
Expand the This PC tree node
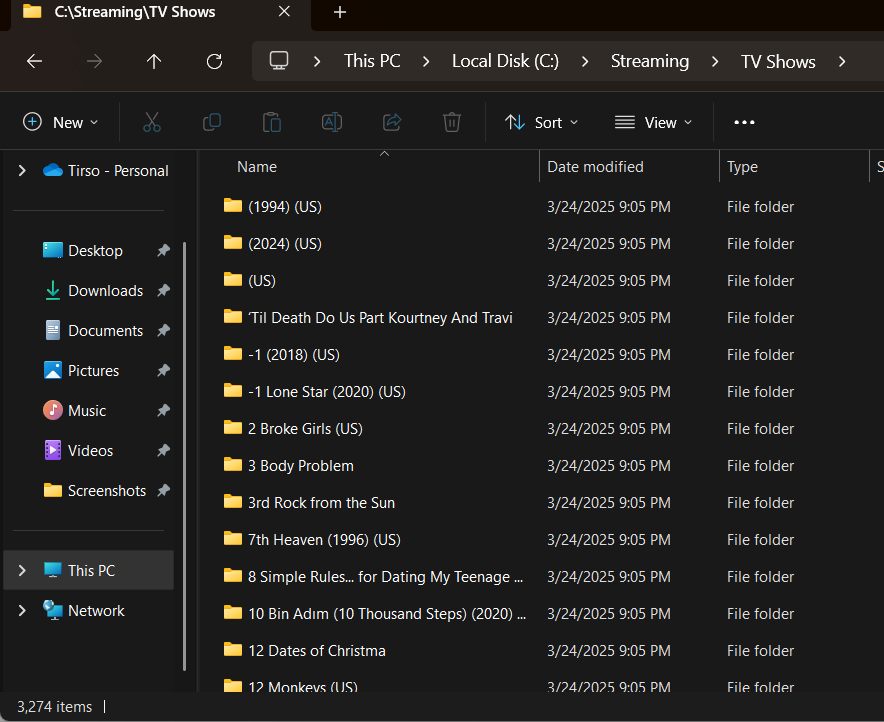coord(22,570)
